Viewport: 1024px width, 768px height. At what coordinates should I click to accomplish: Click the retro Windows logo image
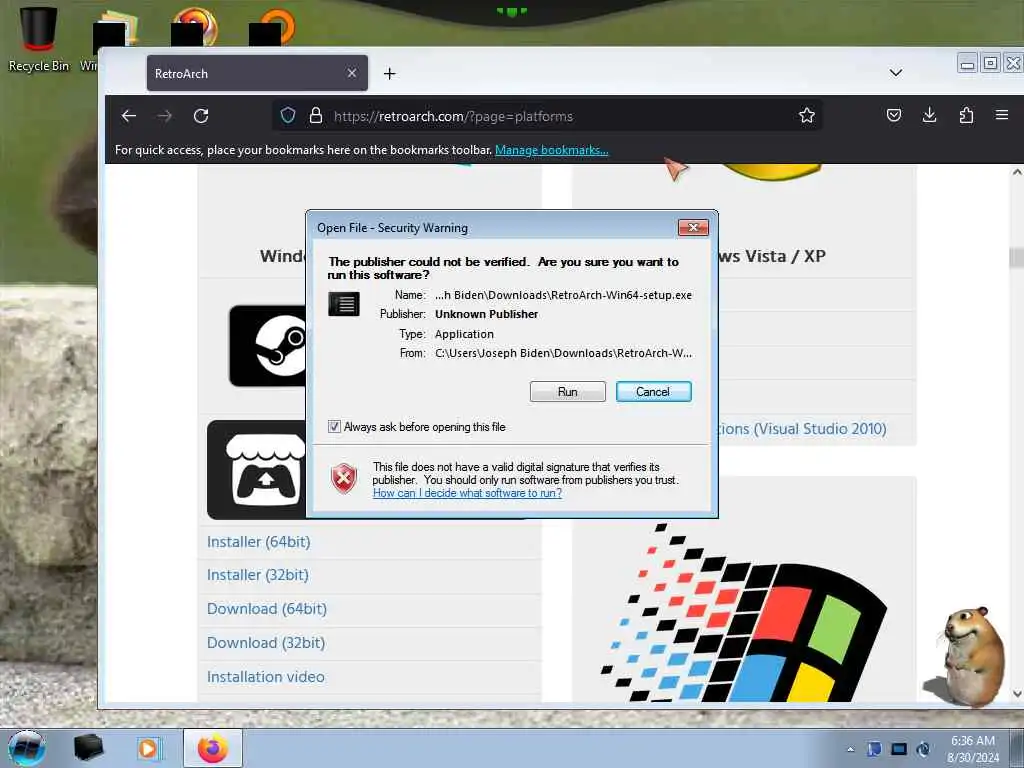[x=743, y=612]
